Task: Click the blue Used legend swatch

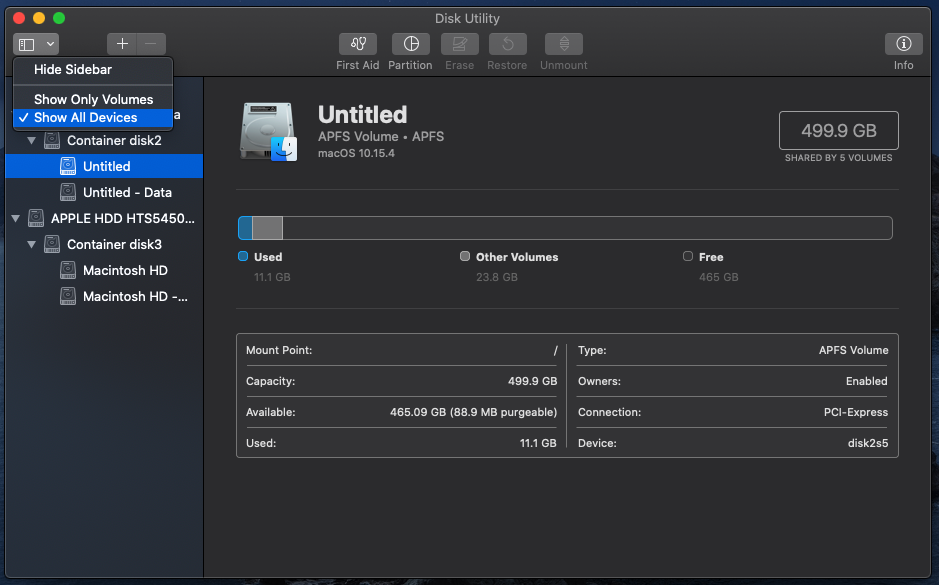Action: point(243,256)
